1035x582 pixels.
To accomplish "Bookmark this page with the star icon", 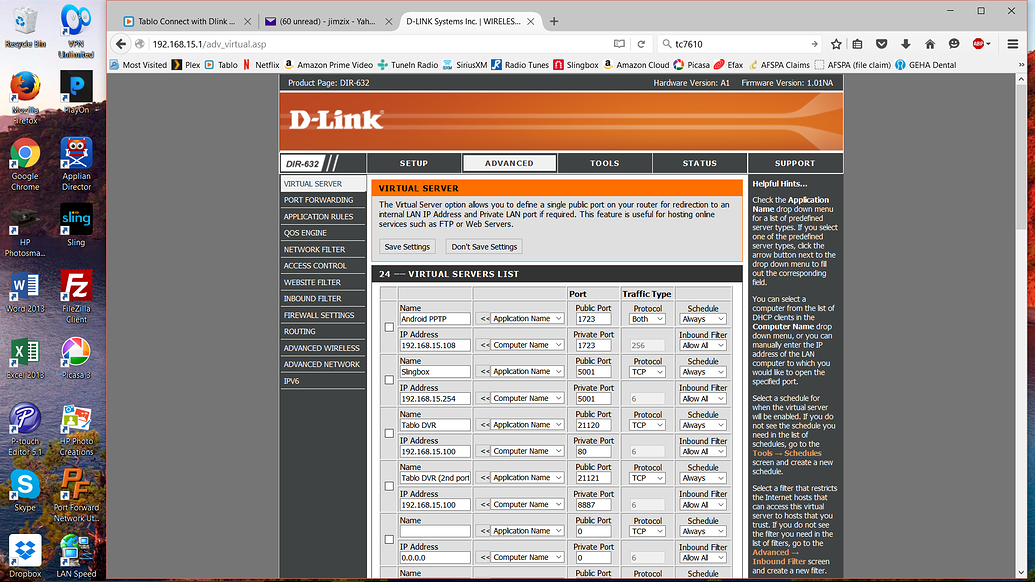I will tap(836, 44).
